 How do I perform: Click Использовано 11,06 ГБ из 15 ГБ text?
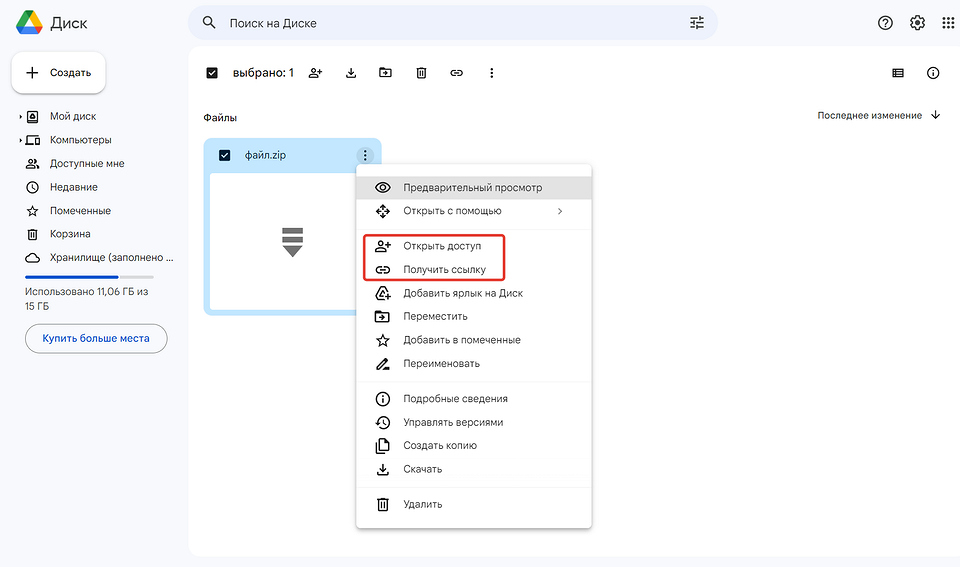(x=86, y=299)
